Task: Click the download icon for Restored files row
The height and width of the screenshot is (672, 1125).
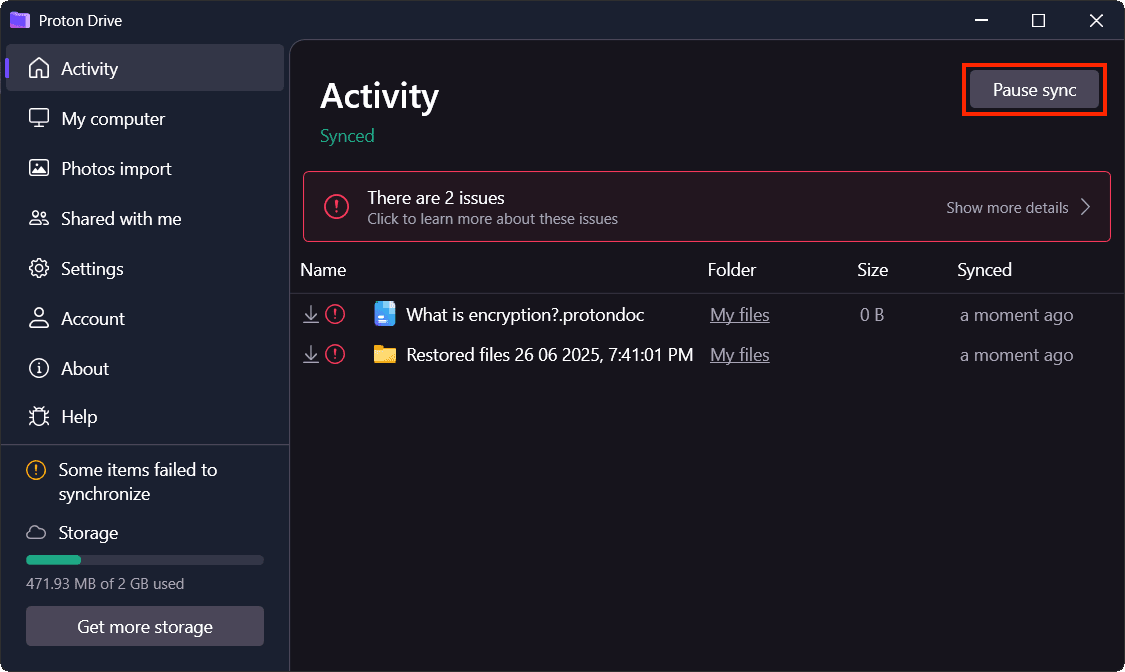Action: coord(311,354)
